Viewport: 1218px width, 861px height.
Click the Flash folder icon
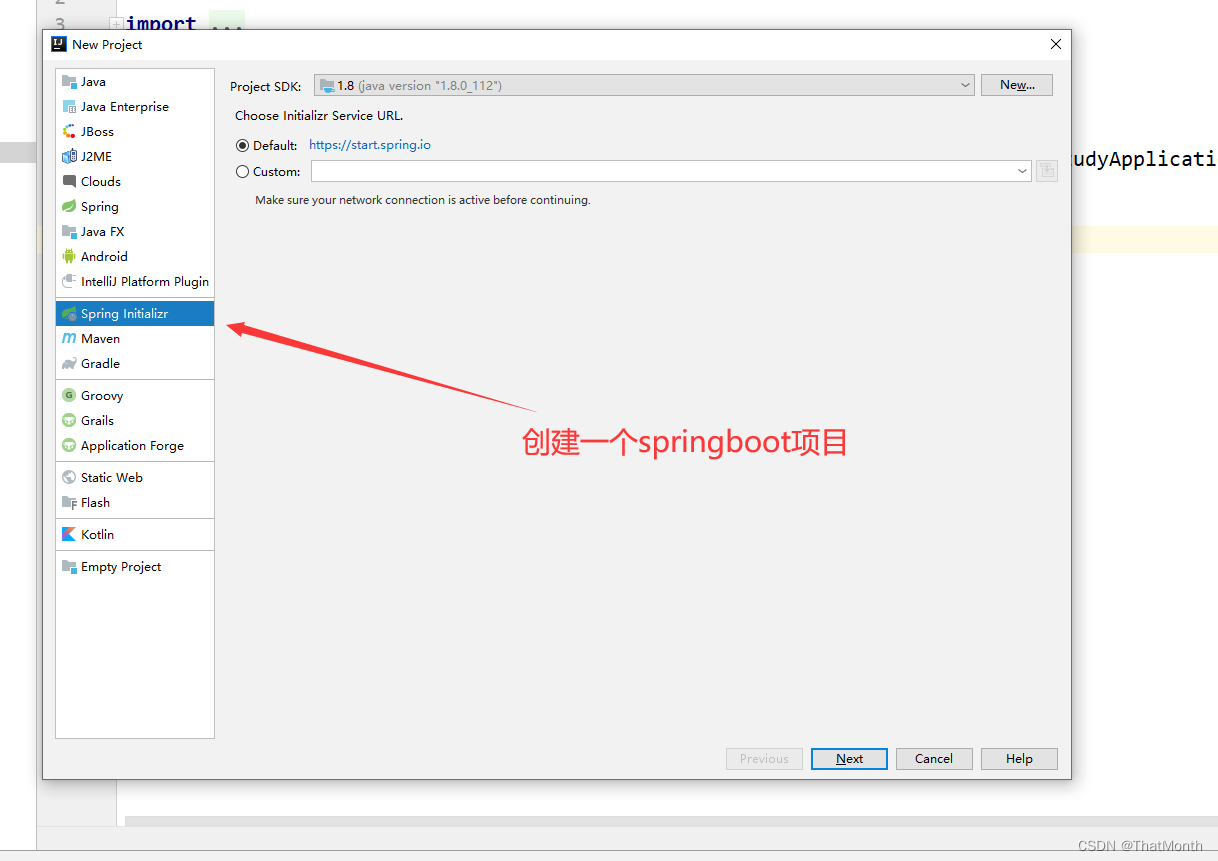(x=69, y=503)
